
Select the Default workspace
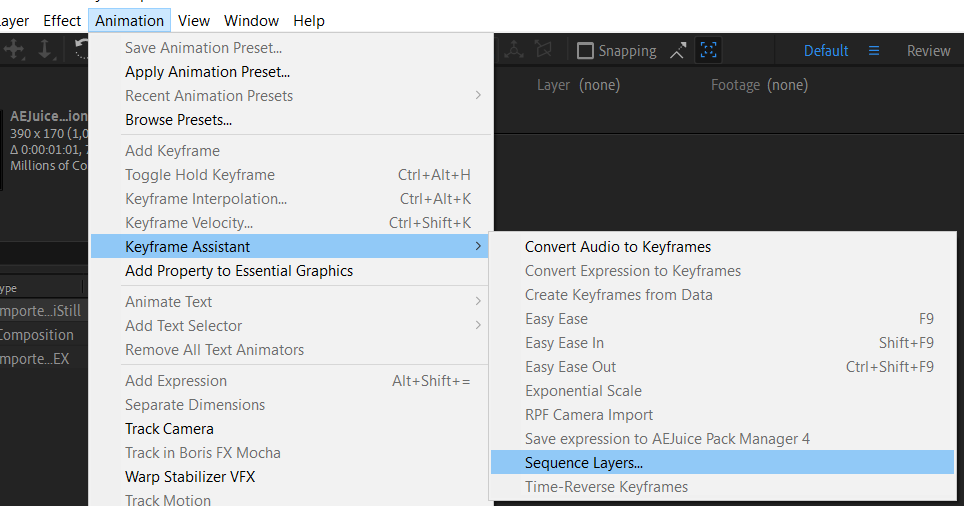[826, 51]
